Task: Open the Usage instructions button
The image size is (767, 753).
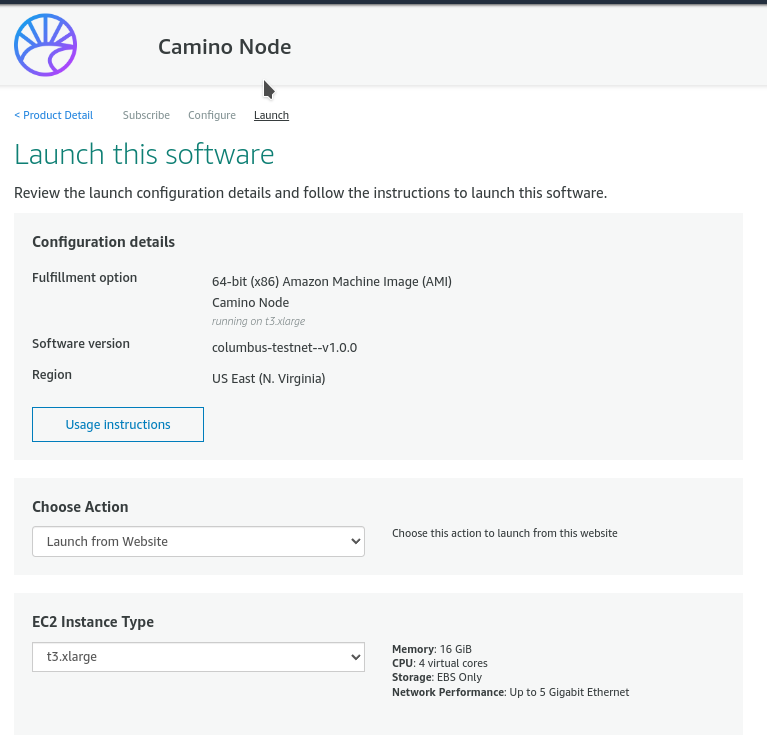Action: pos(118,424)
